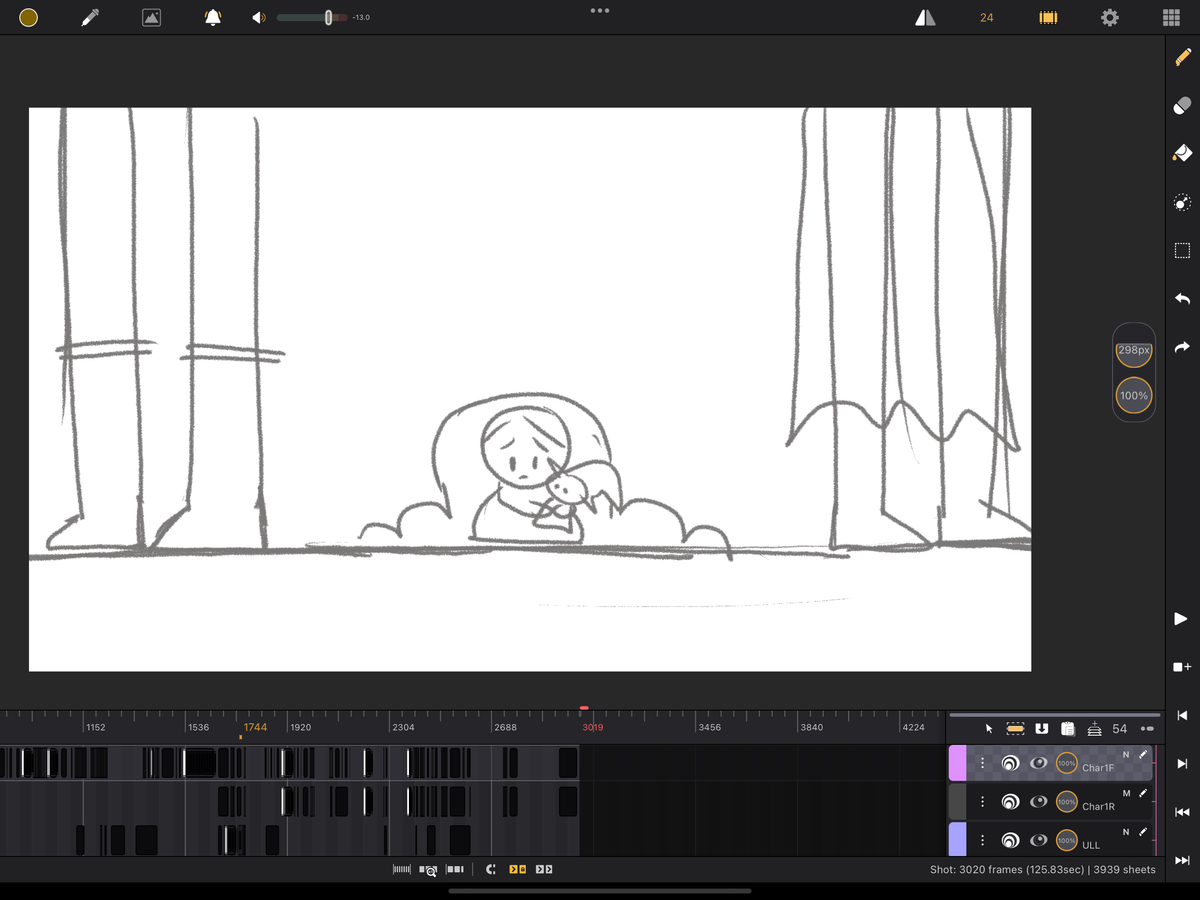
Task: Click the timeline fit-width icon
Action: point(402,869)
